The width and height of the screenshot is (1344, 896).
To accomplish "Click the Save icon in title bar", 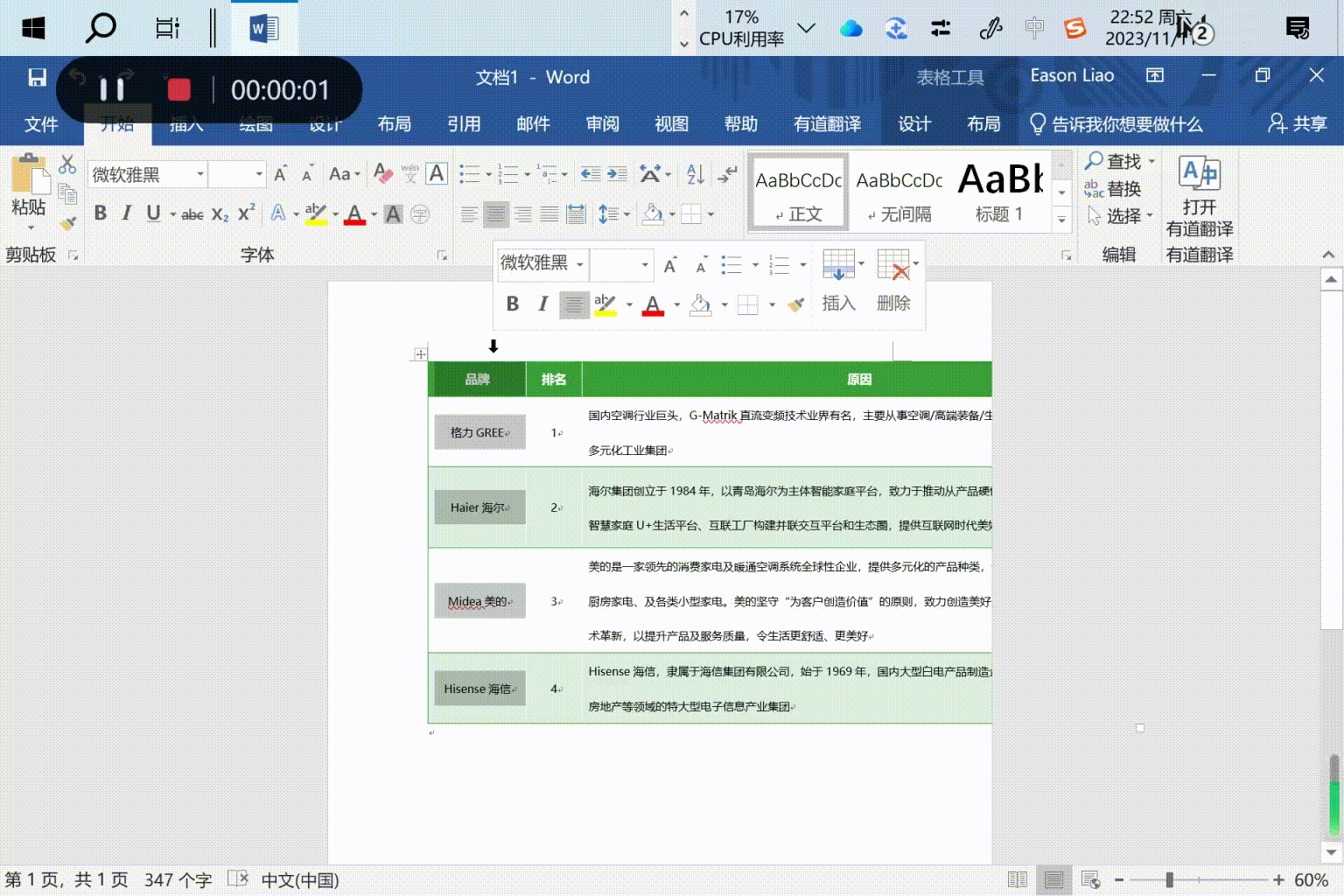I will (37, 77).
